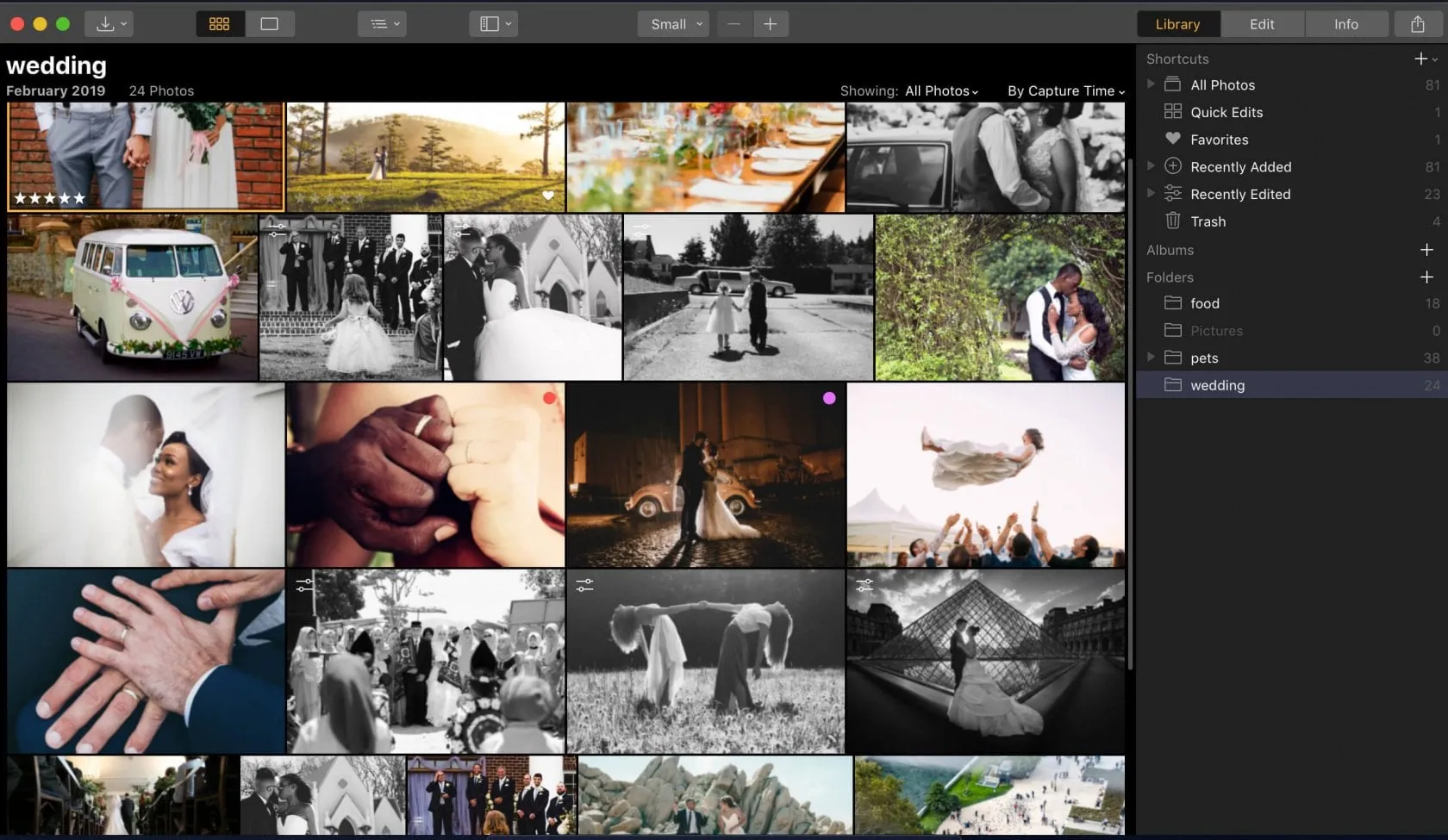Open the Info tab
The width and height of the screenshot is (1448, 840).
1345,24
